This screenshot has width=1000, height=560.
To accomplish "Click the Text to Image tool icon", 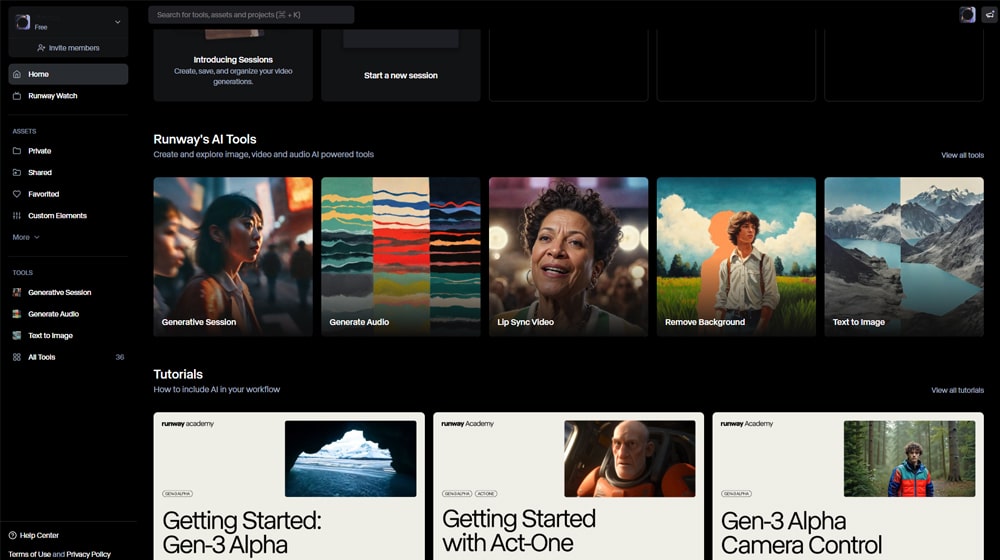I will tap(17, 335).
